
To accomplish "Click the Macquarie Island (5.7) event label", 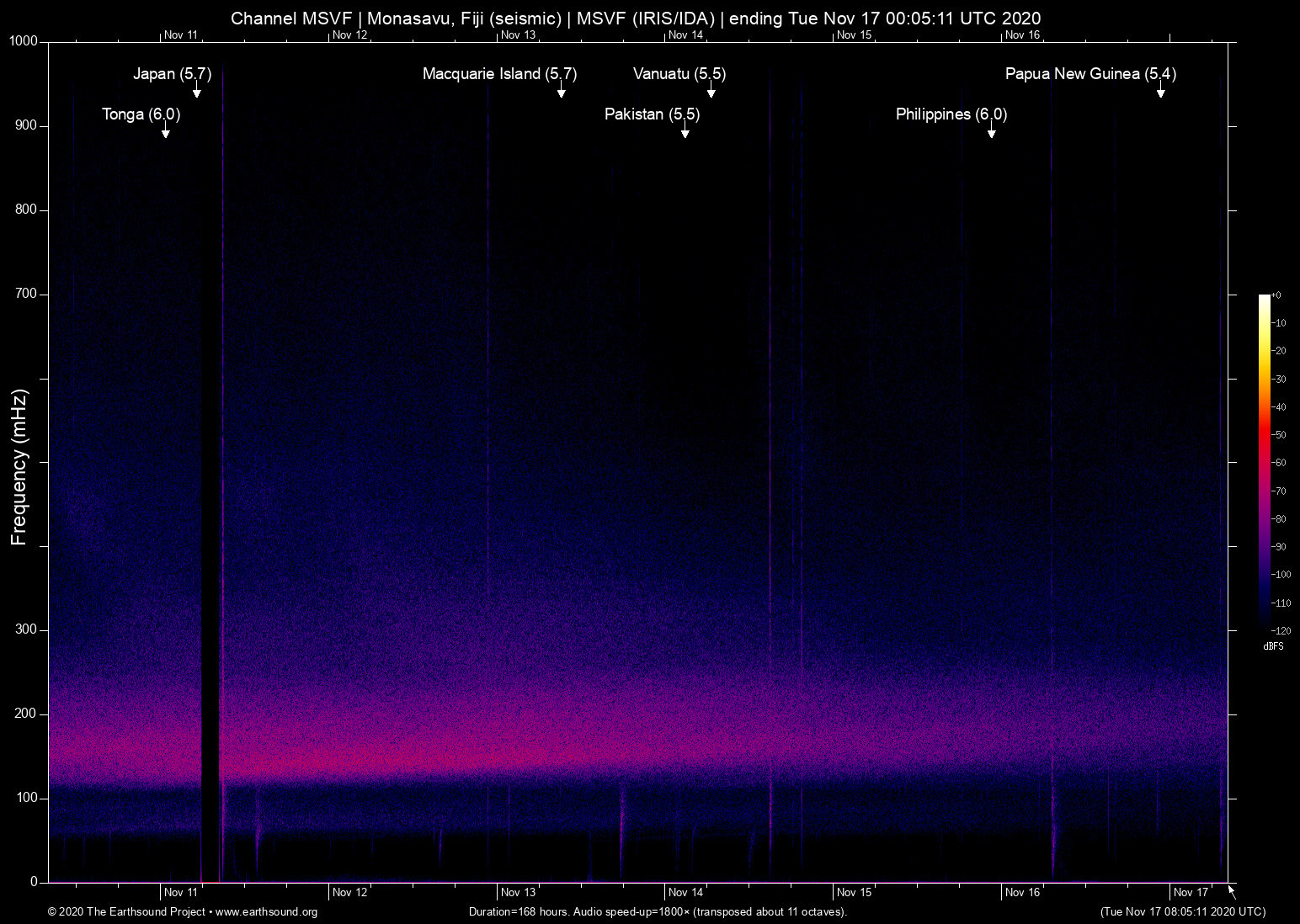I will pos(499,74).
